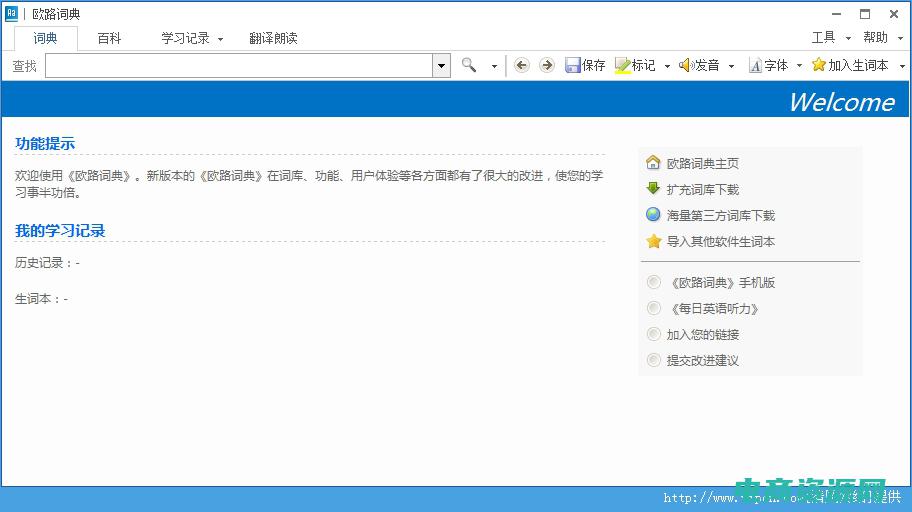The width and height of the screenshot is (912, 512).
Task: Click the 保存 button label
Action: click(594, 65)
